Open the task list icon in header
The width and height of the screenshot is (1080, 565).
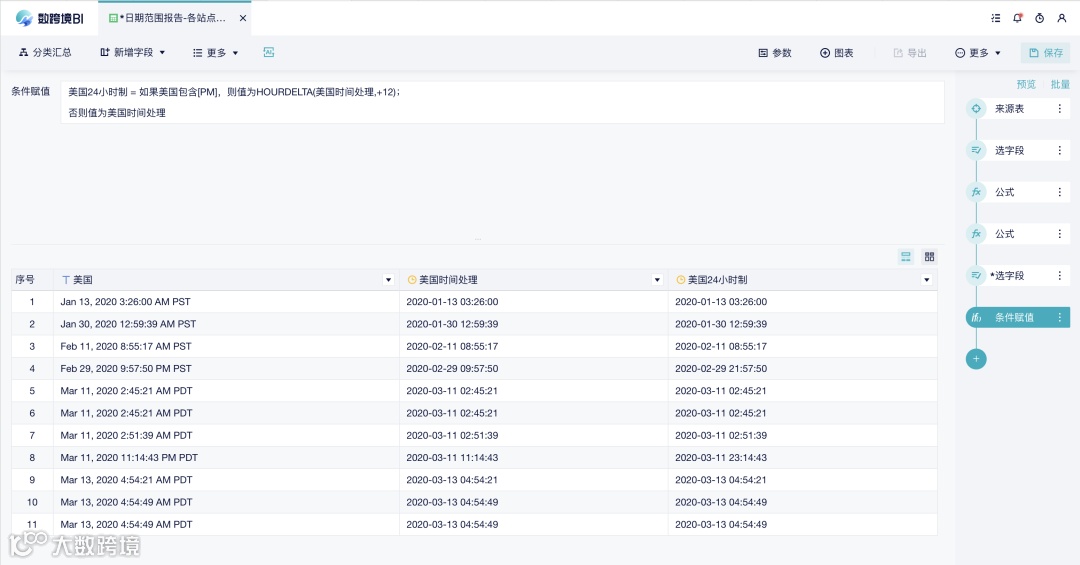(995, 19)
